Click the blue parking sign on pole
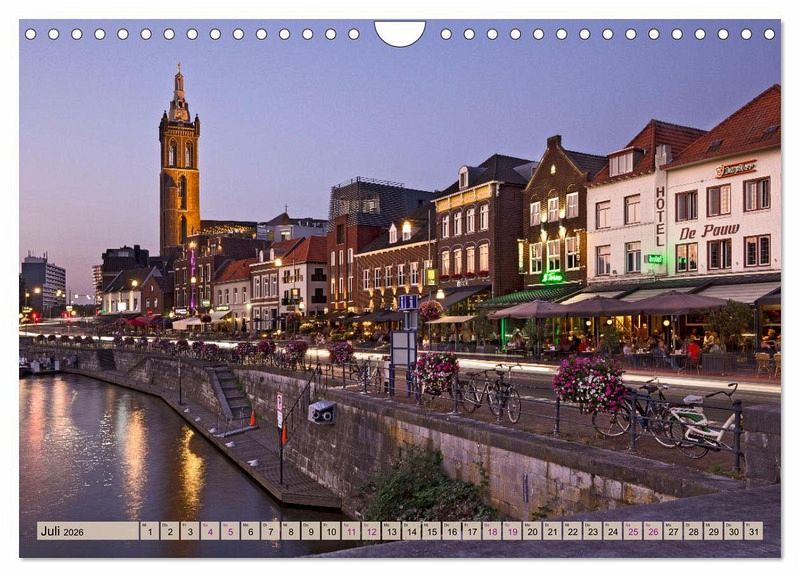The width and height of the screenshot is (800, 577). (x=408, y=302)
